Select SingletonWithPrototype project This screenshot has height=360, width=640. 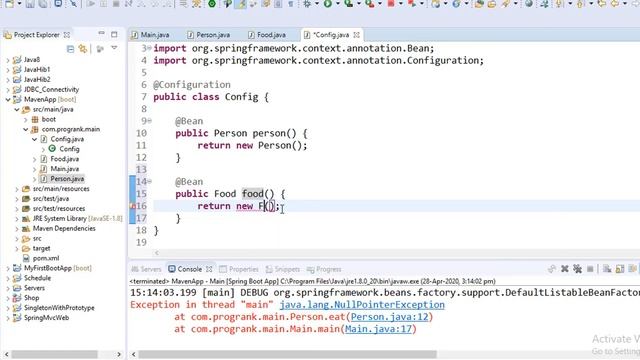(x=59, y=308)
